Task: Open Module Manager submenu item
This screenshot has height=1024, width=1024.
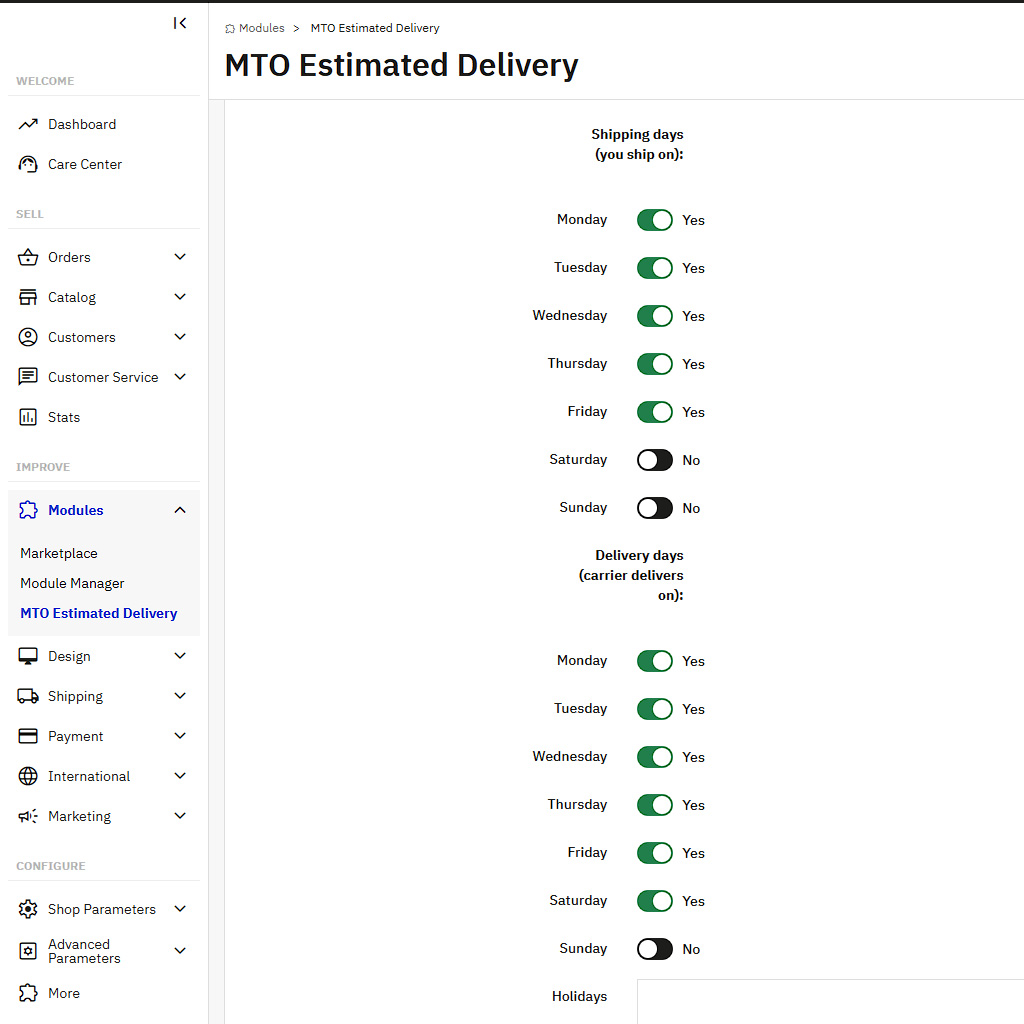Action: [x=72, y=583]
